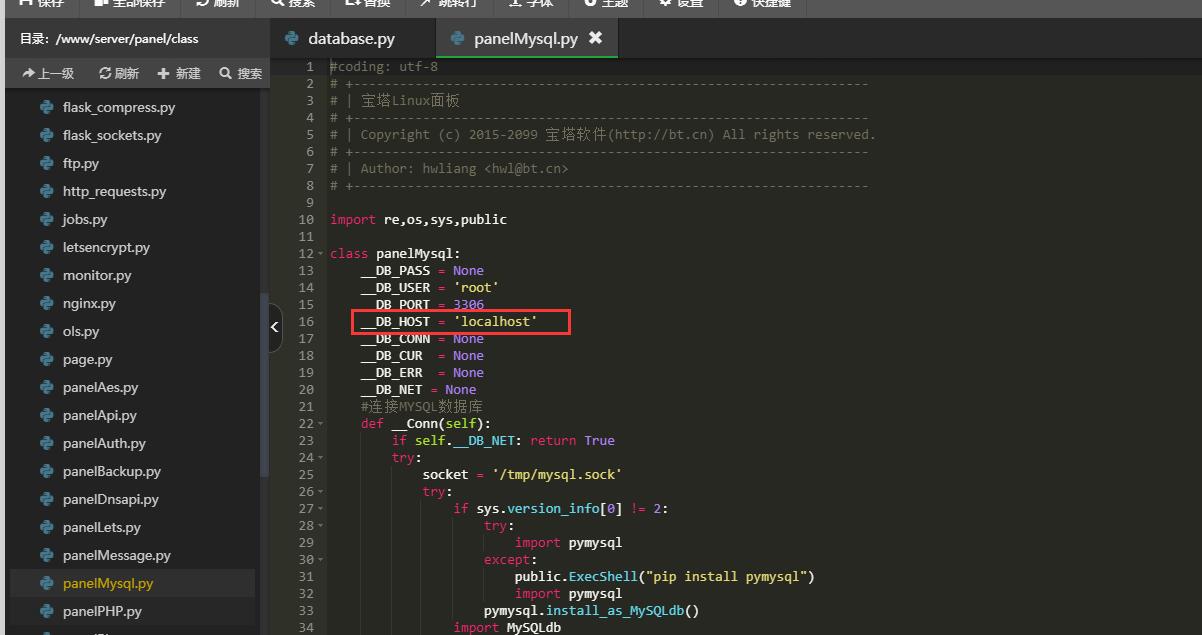Screen dimensions: 1202x635
Task: Click line number 16 in the gutter
Action: point(306,322)
